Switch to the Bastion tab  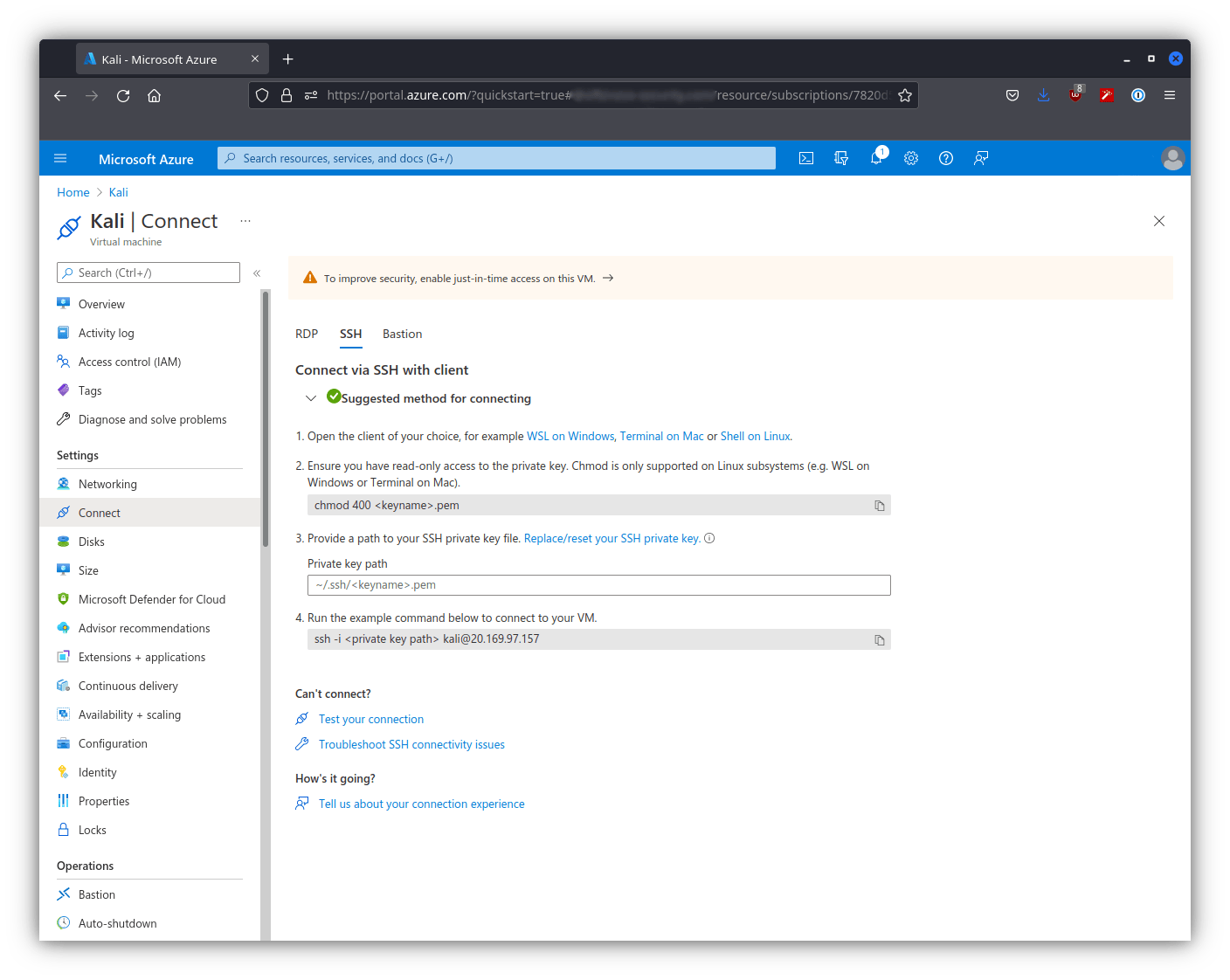click(402, 335)
